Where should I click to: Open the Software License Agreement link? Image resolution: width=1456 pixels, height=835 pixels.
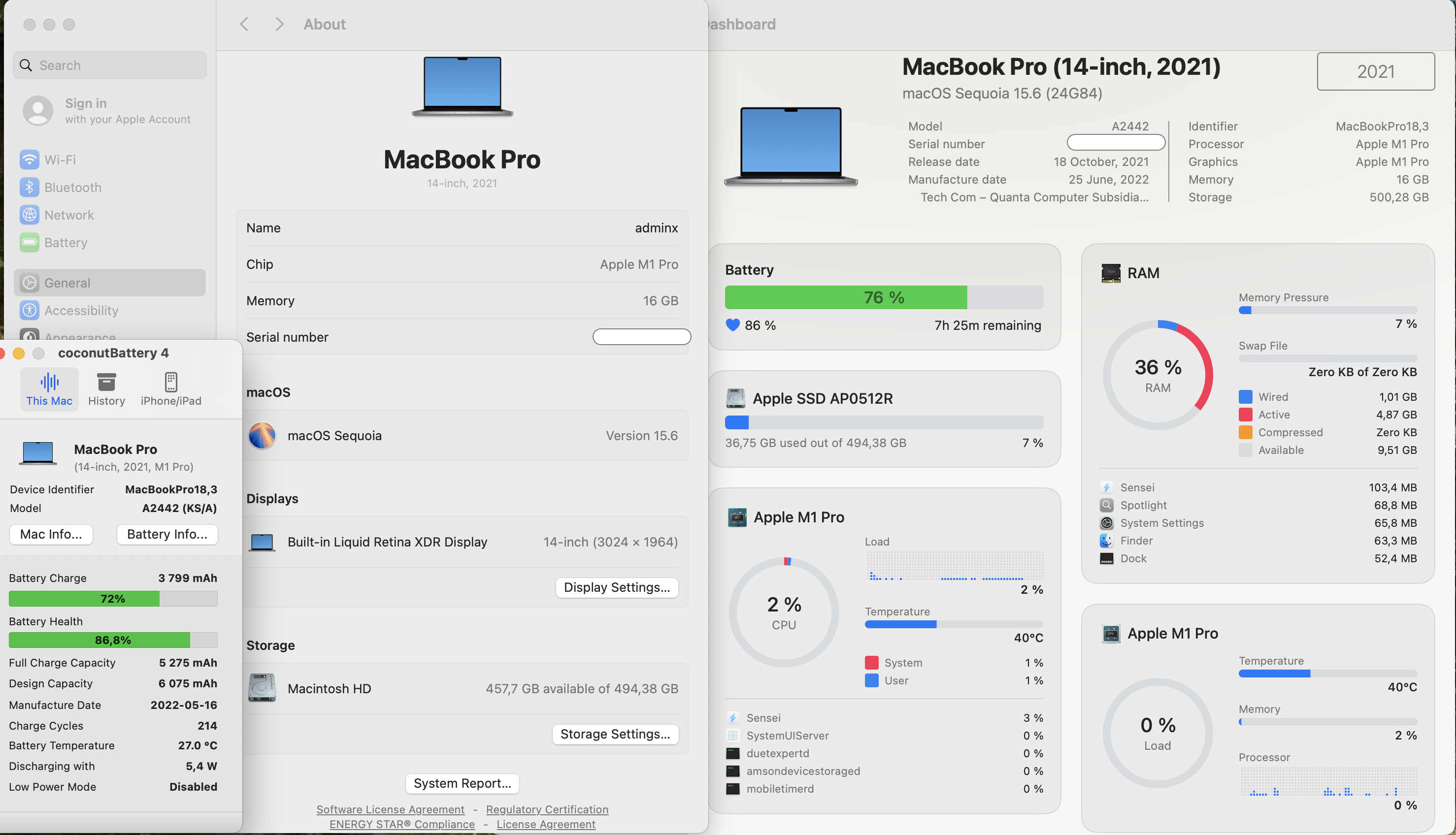tap(390, 809)
